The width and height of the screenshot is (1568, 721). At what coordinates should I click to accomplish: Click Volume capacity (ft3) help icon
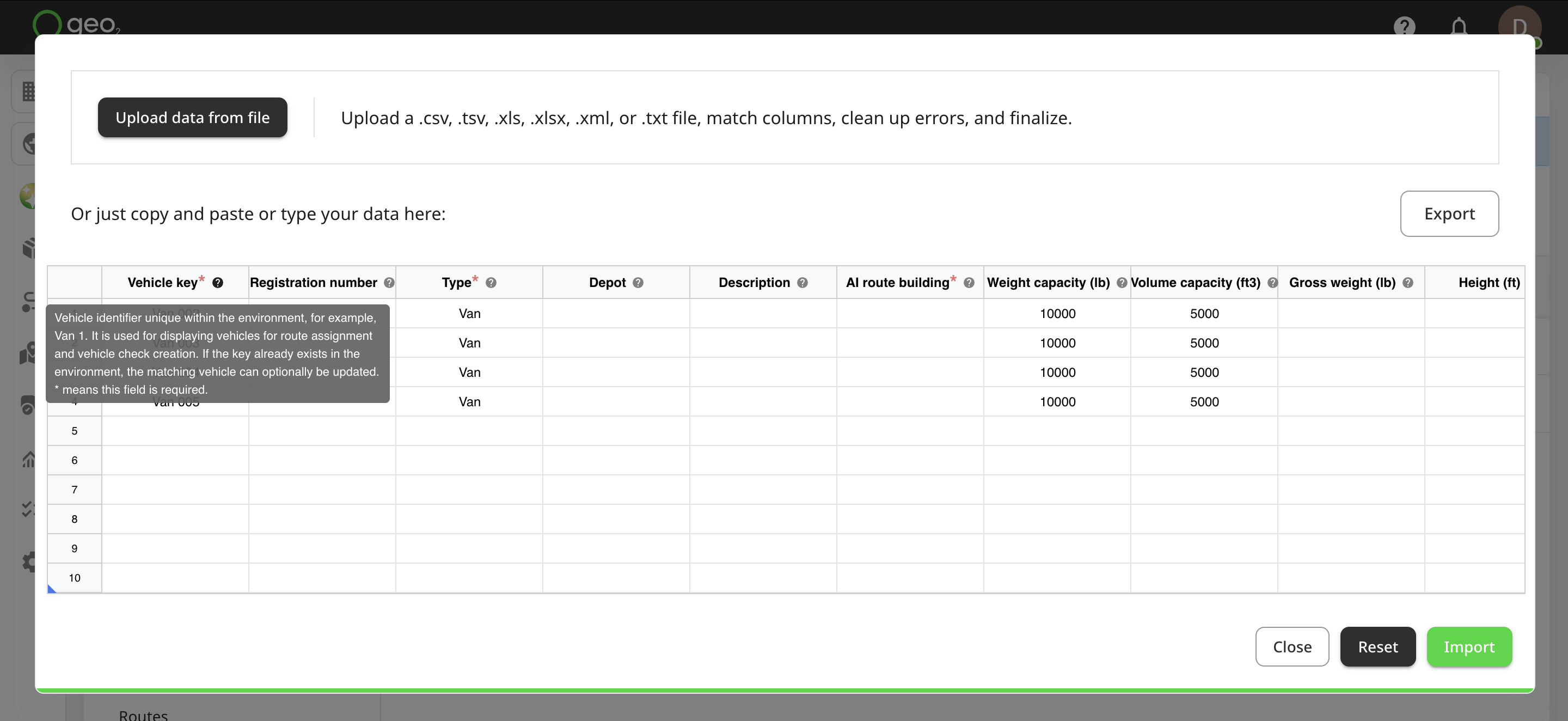(x=1272, y=283)
